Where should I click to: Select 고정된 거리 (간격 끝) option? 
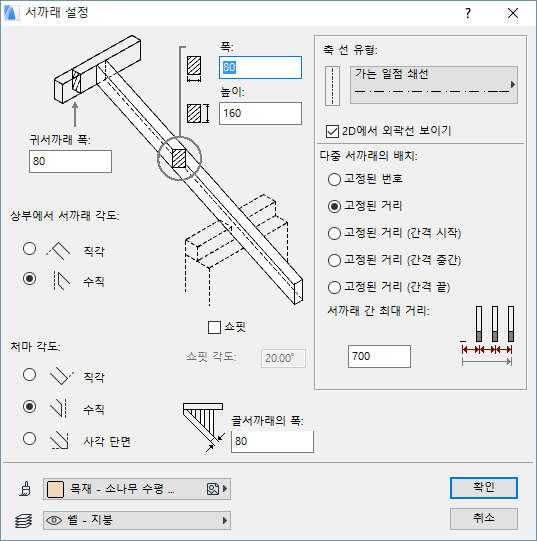pyautogui.click(x=334, y=287)
